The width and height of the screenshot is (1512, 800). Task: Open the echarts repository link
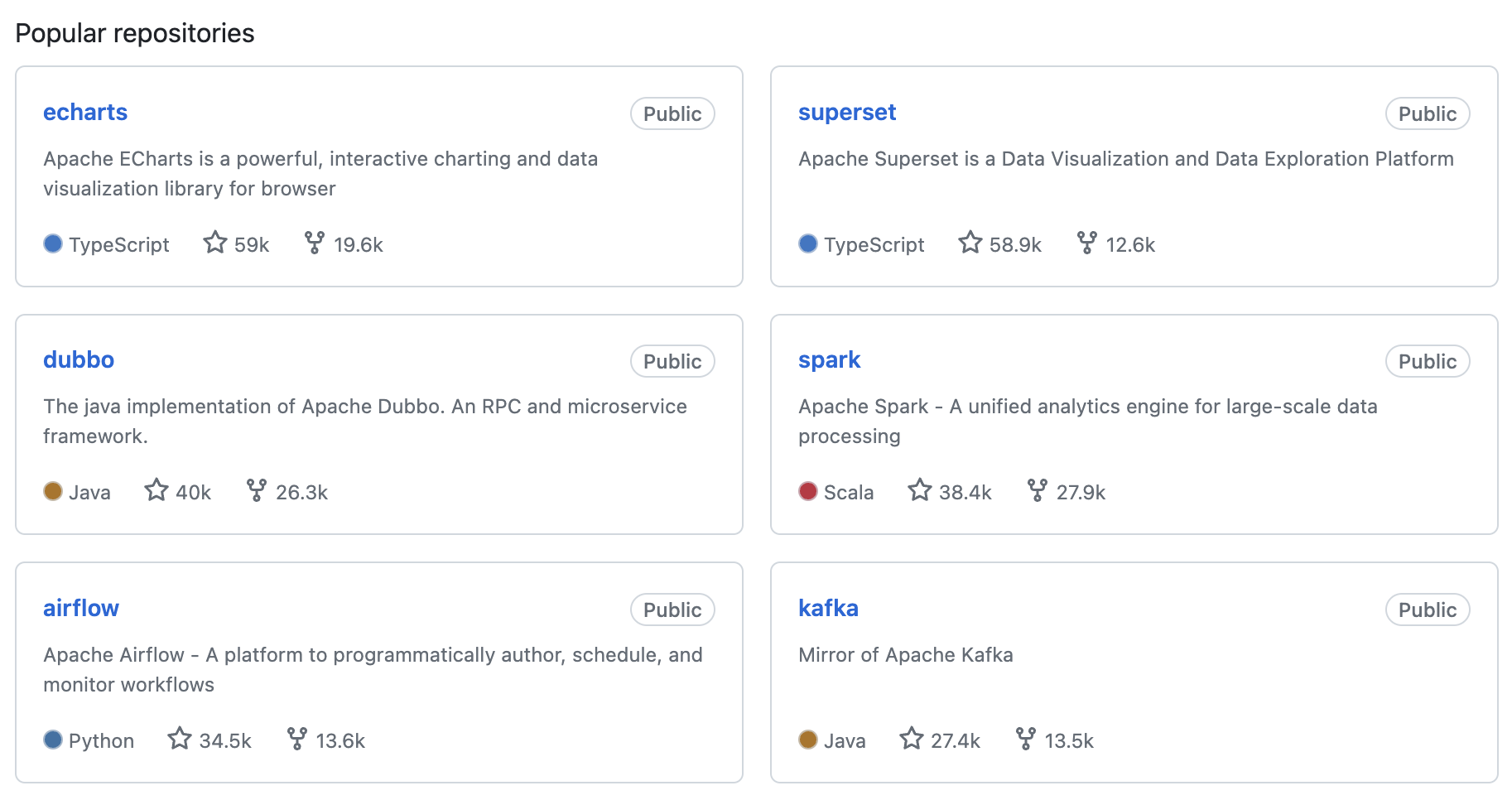click(85, 113)
